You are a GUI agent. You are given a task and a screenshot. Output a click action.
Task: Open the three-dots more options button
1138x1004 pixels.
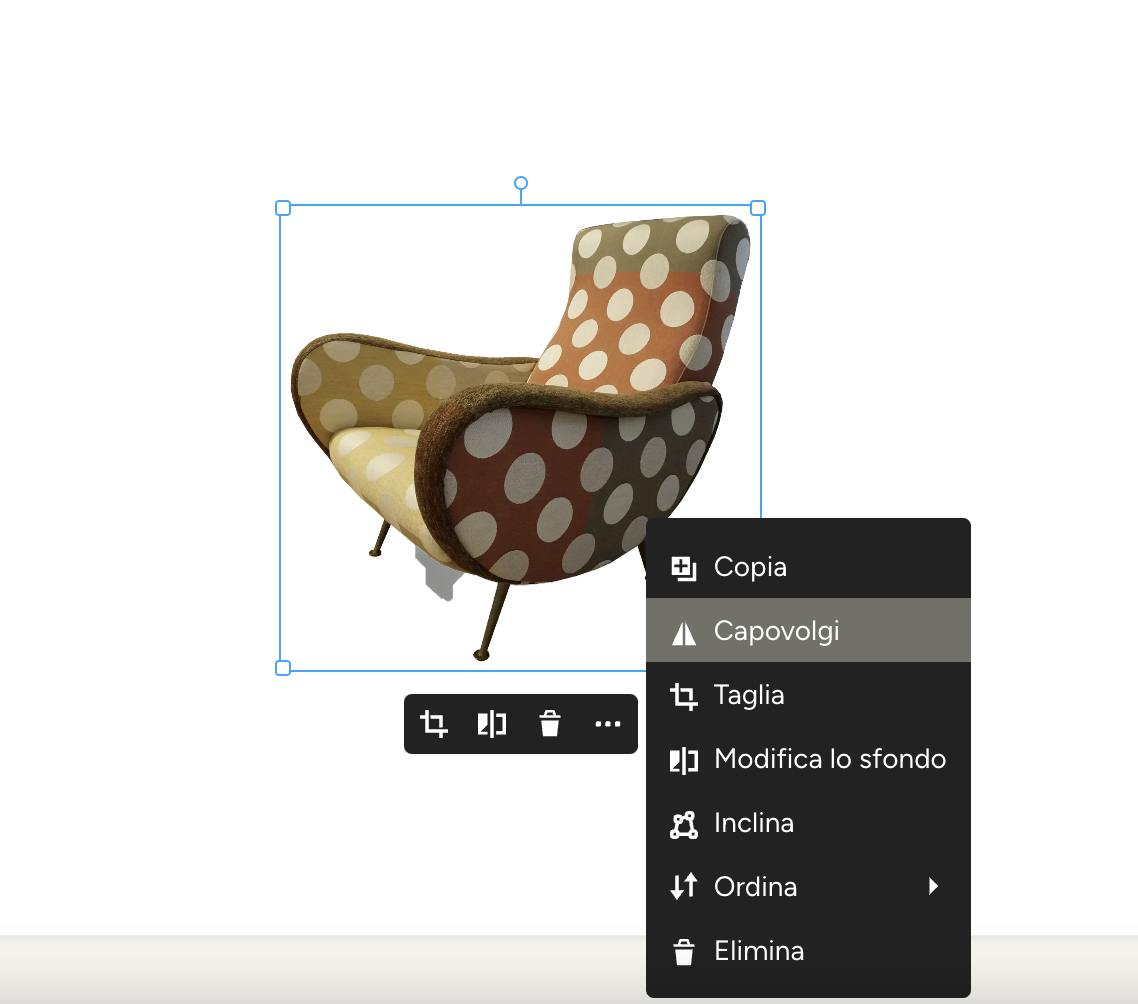click(x=607, y=724)
